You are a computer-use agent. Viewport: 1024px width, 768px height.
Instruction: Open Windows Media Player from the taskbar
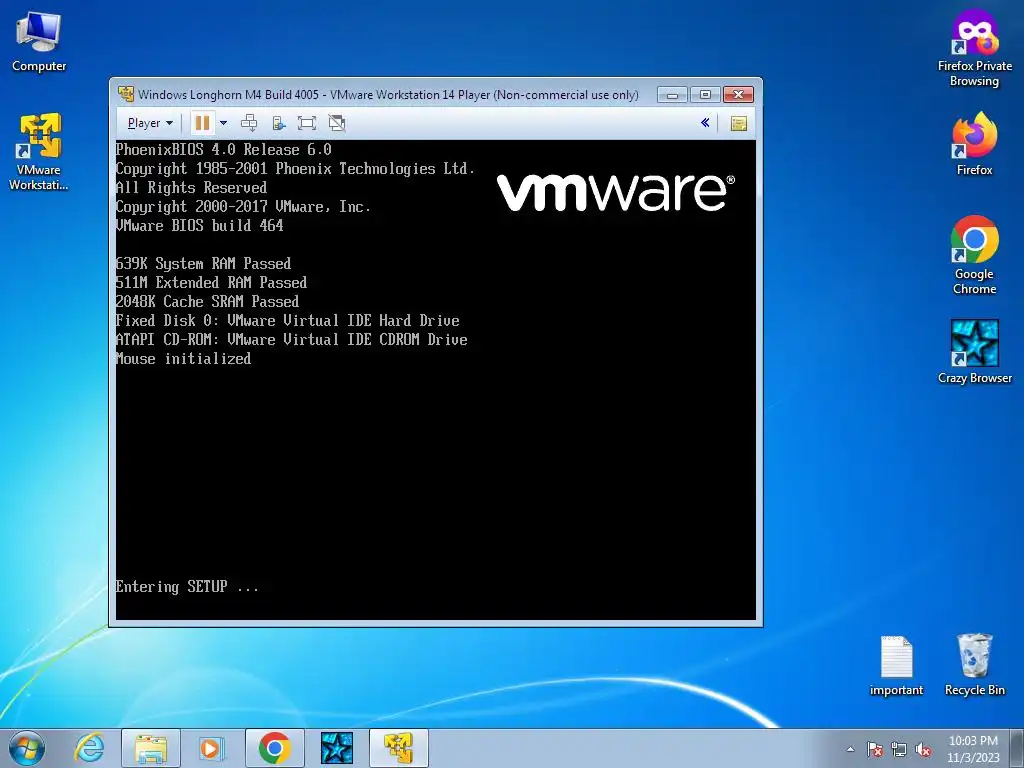click(x=211, y=748)
